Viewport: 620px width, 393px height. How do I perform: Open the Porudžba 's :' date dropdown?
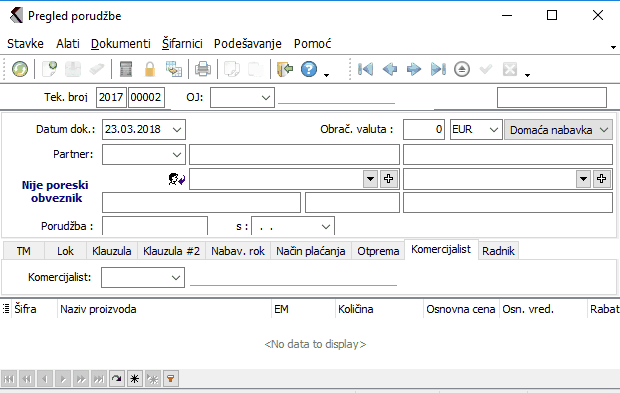[325, 227]
